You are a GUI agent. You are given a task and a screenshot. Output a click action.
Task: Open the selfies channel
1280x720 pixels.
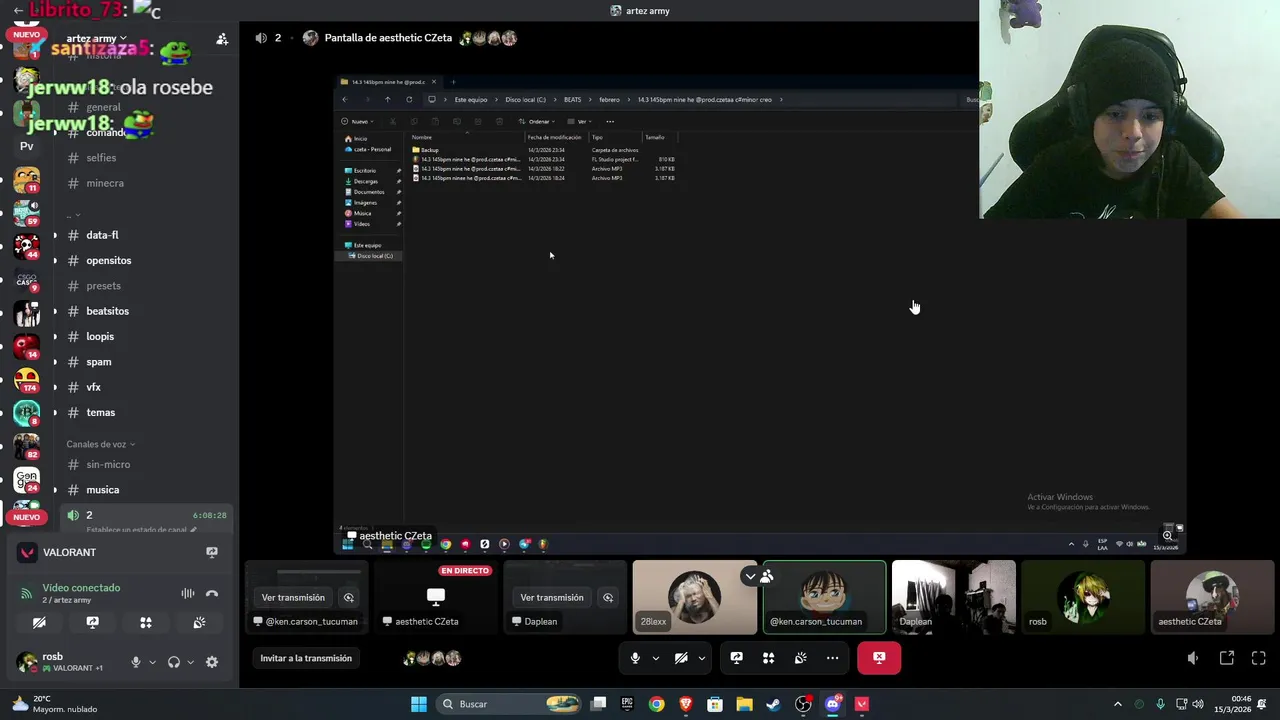pyautogui.click(x=101, y=158)
